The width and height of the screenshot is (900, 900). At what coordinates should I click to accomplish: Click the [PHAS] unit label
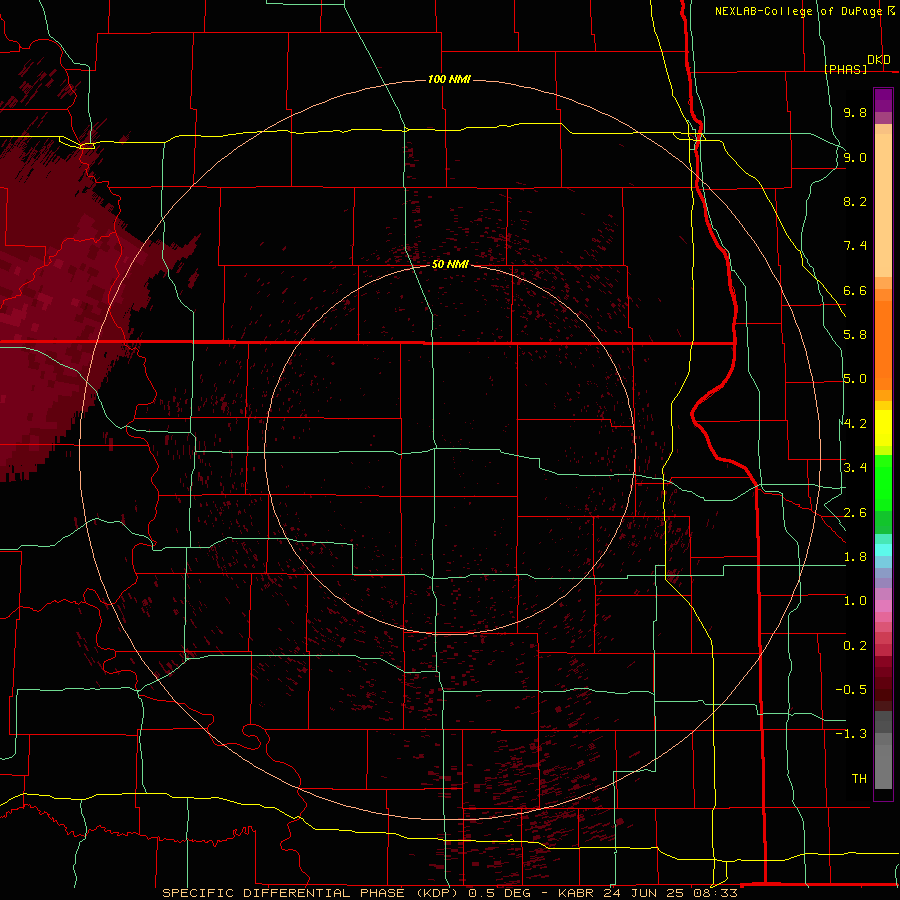click(x=845, y=69)
